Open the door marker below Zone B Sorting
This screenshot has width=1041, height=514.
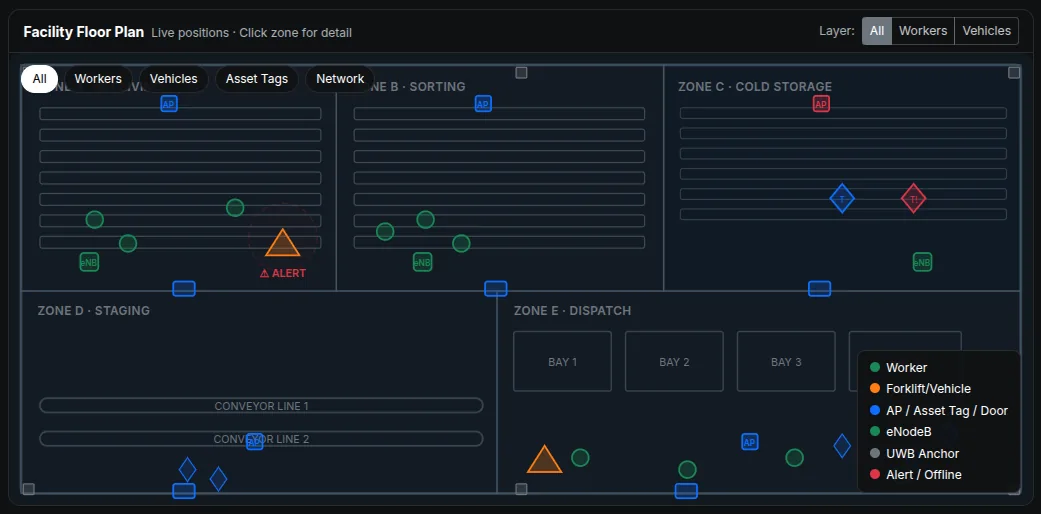(x=496, y=289)
